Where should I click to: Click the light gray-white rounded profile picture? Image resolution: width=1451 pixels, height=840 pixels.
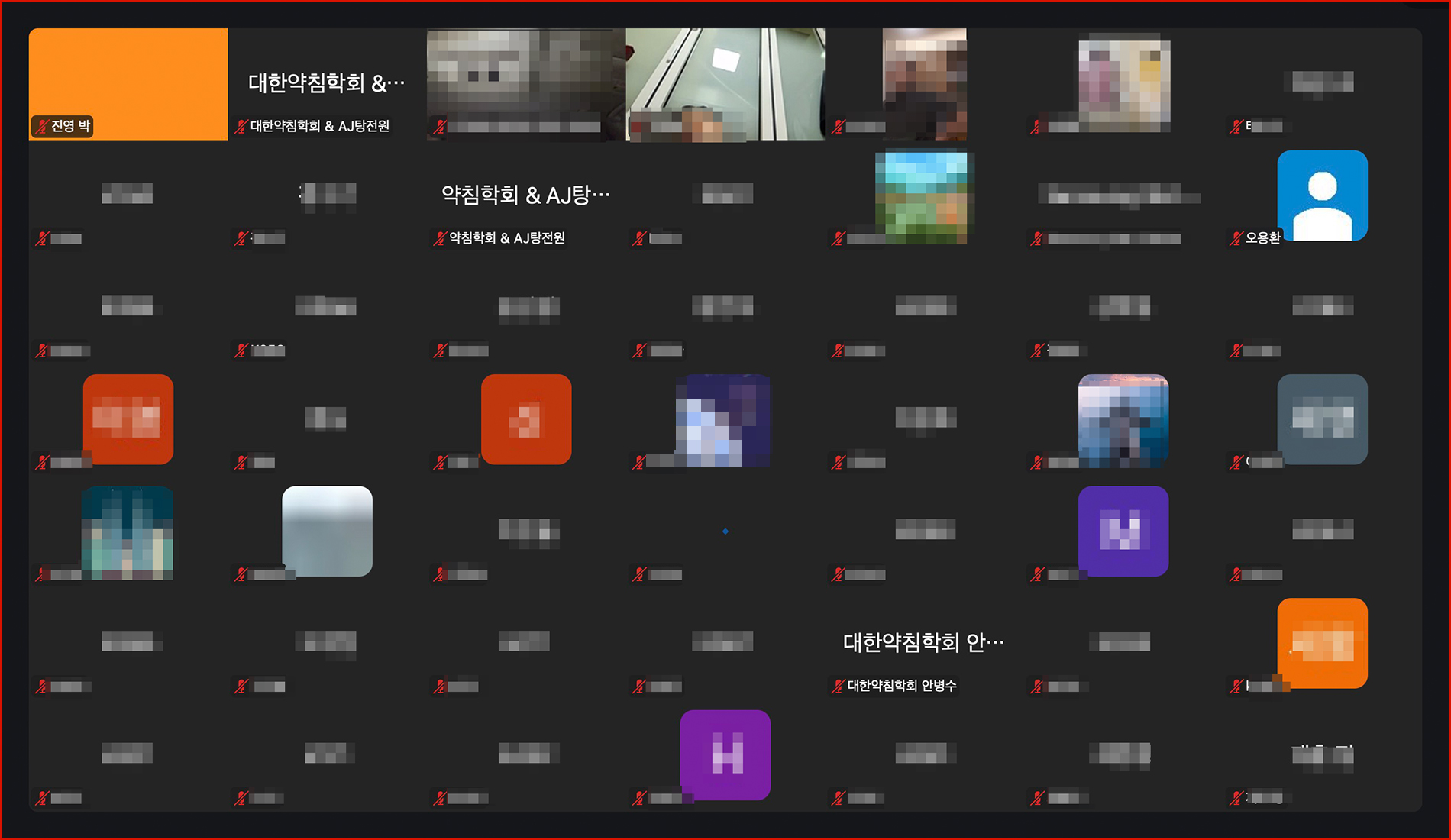point(327,531)
